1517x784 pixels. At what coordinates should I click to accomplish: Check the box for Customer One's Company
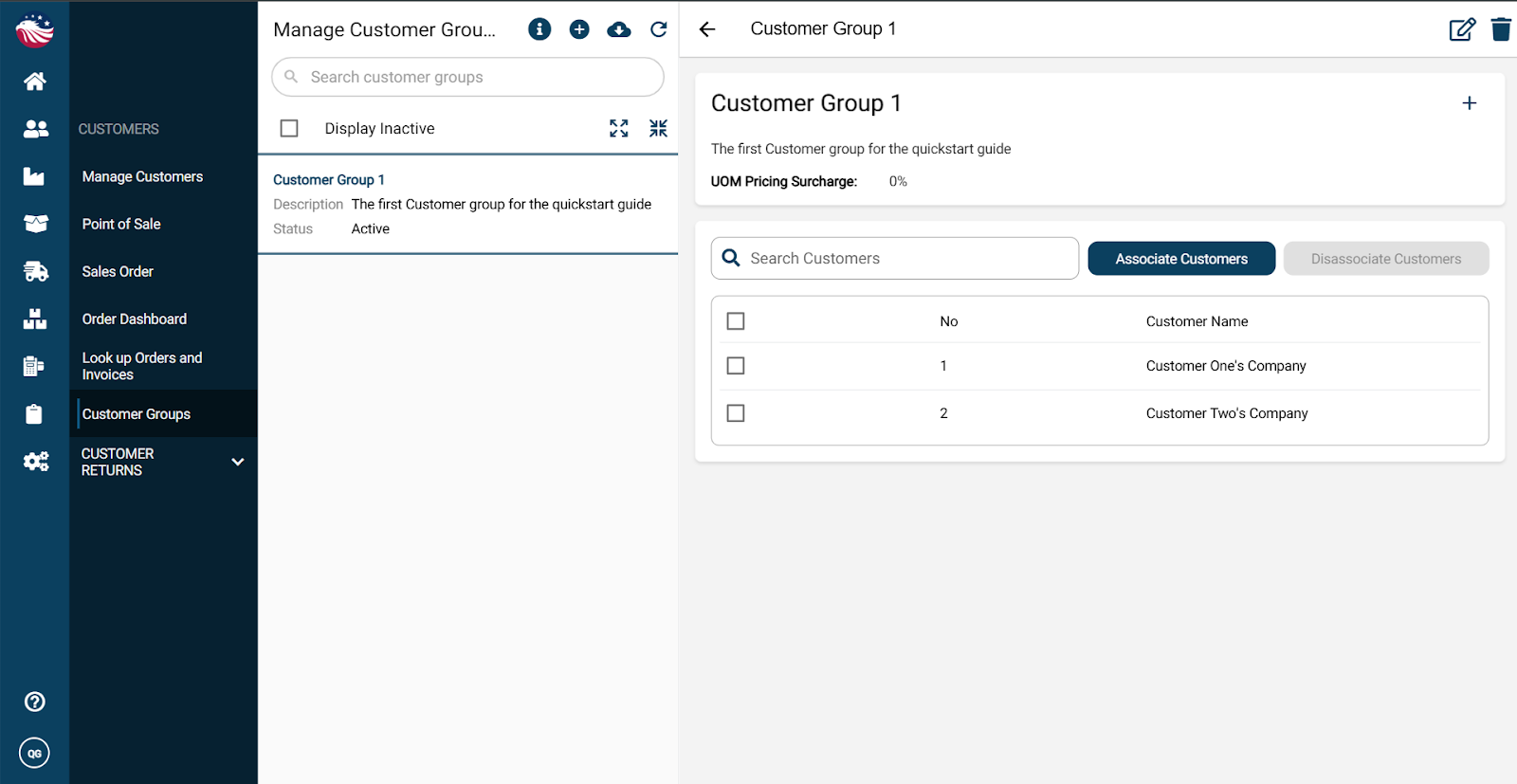point(736,366)
